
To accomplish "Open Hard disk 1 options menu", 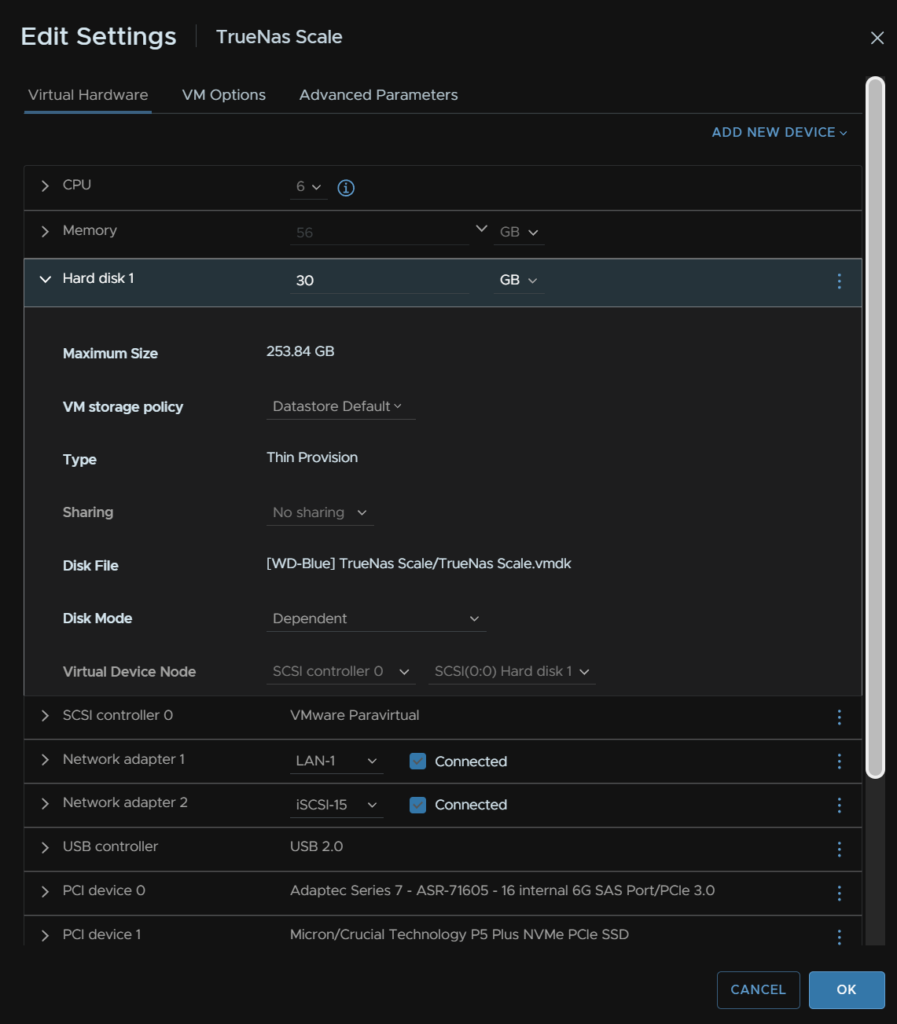I will pyautogui.click(x=839, y=281).
